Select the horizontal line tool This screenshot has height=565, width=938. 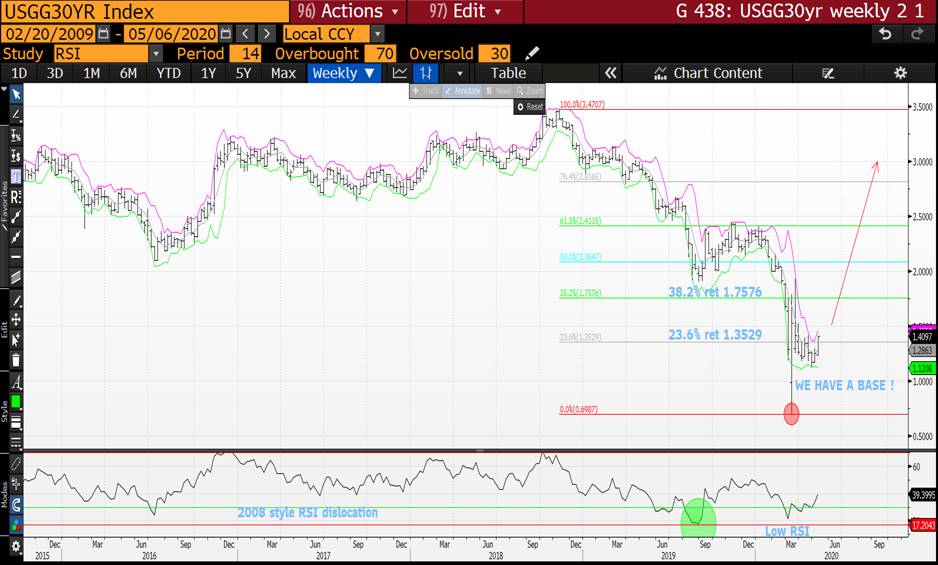pyautogui.click(x=16, y=257)
